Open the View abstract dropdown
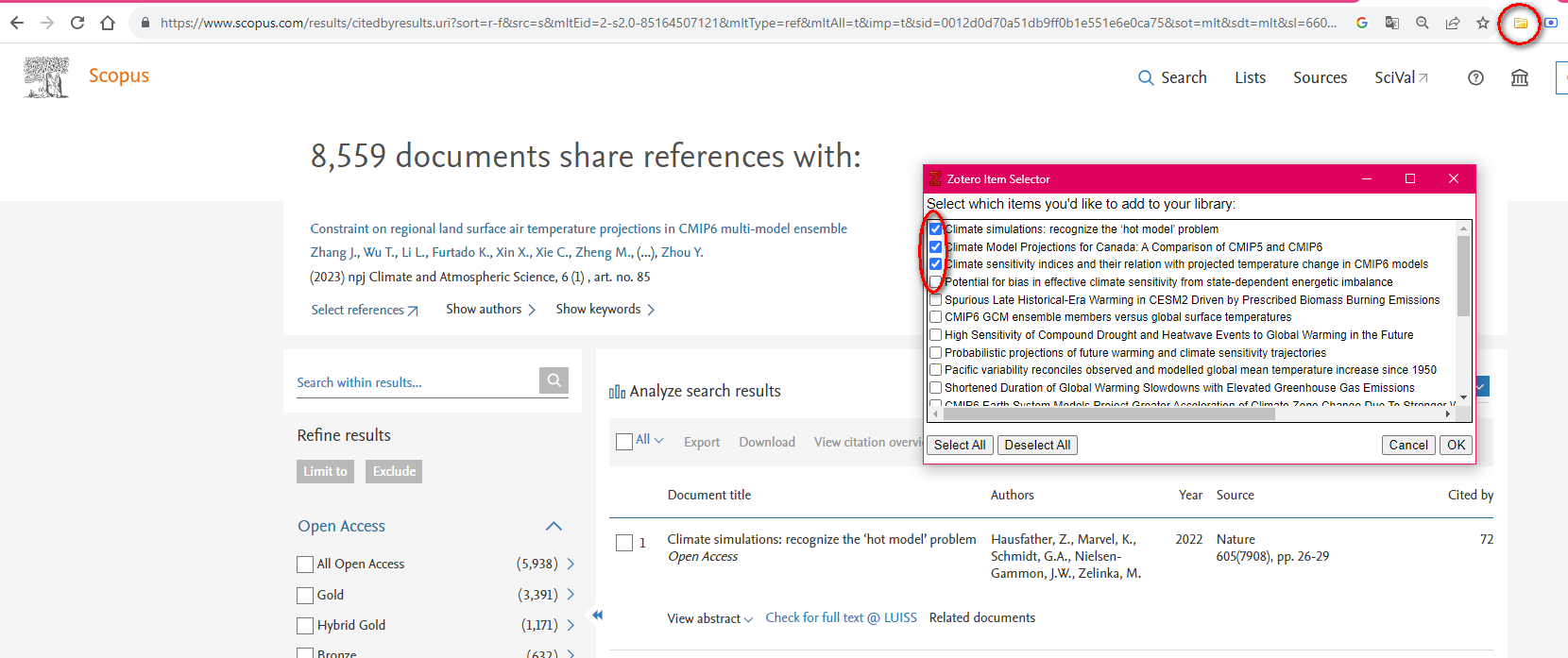The width and height of the screenshot is (1568, 658). (x=709, y=619)
